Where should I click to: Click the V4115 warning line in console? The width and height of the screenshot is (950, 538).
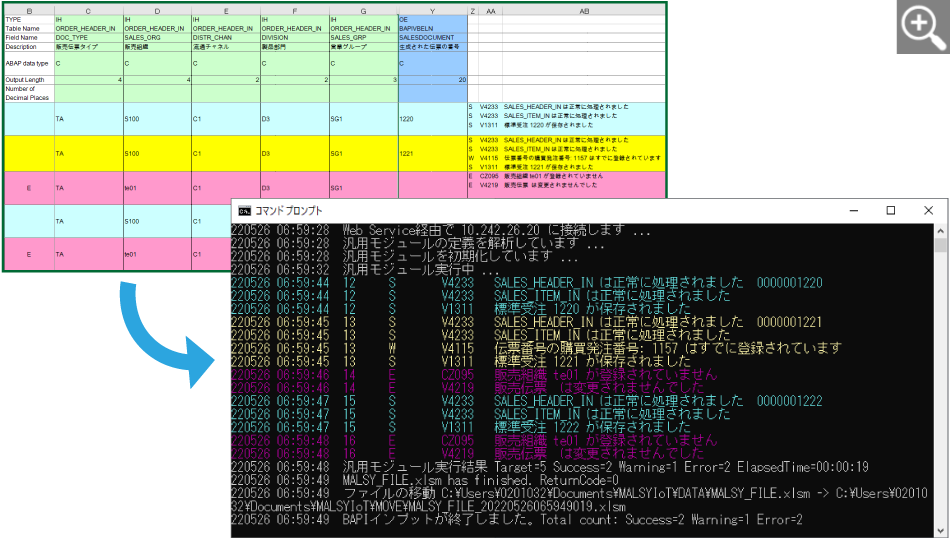[536, 348]
